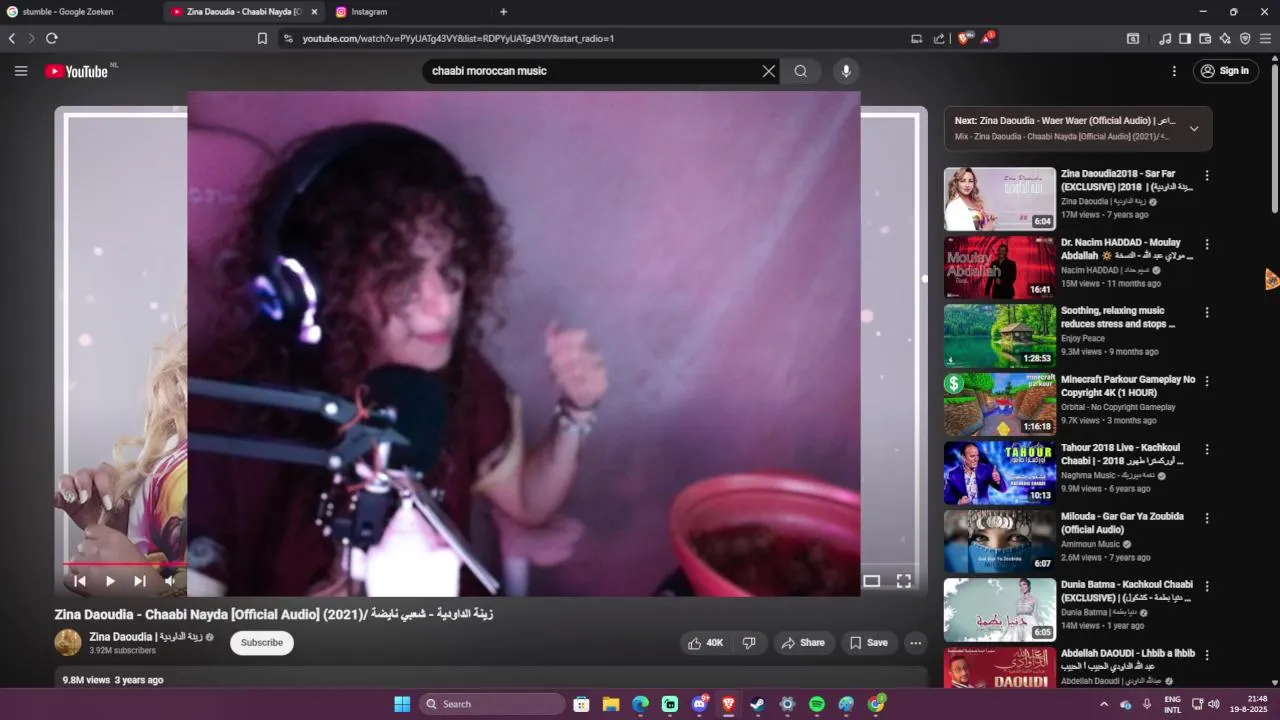Skip to next video in player

coord(140,581)
